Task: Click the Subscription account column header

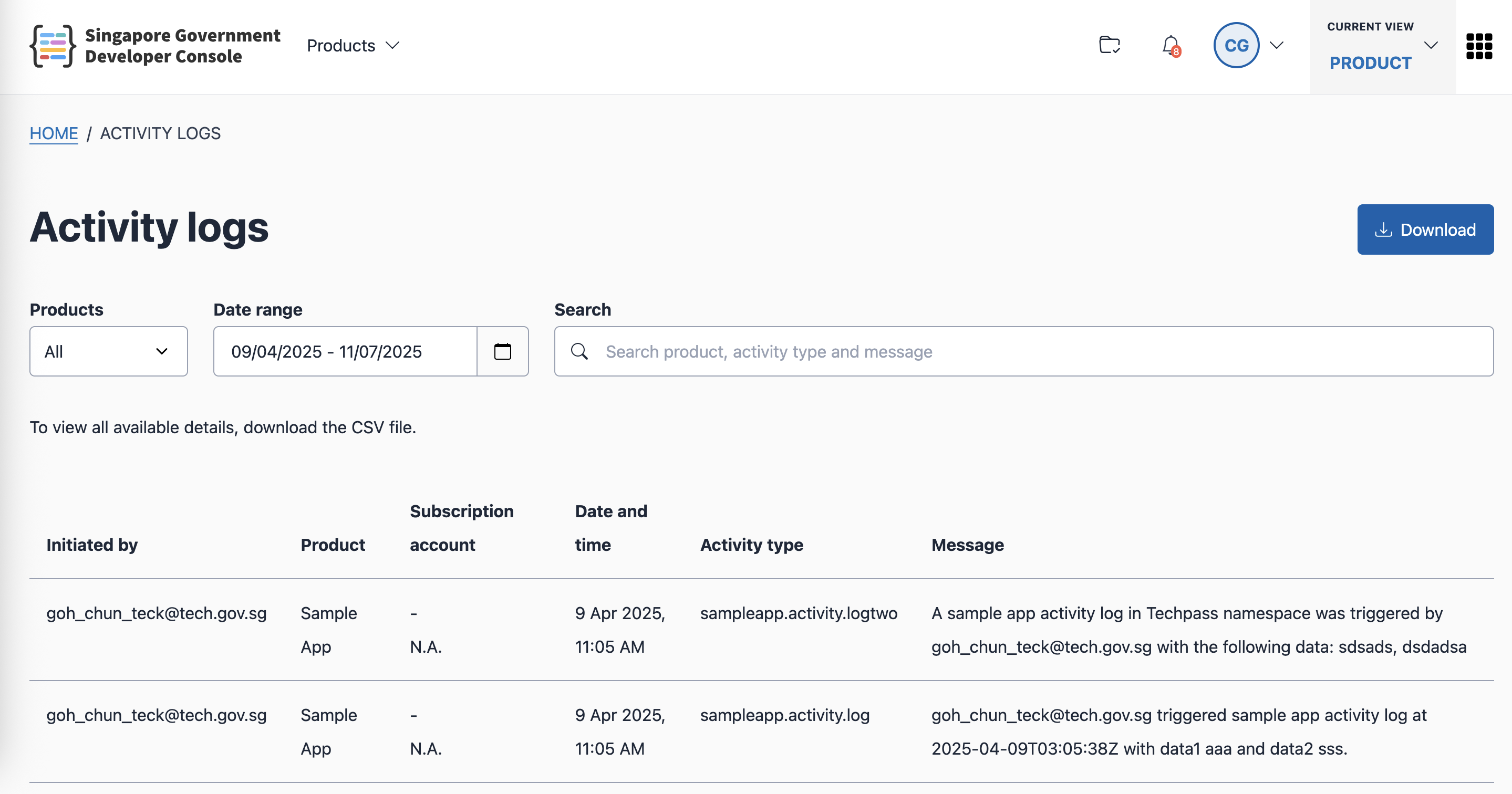Action: [x=461, y=528]
